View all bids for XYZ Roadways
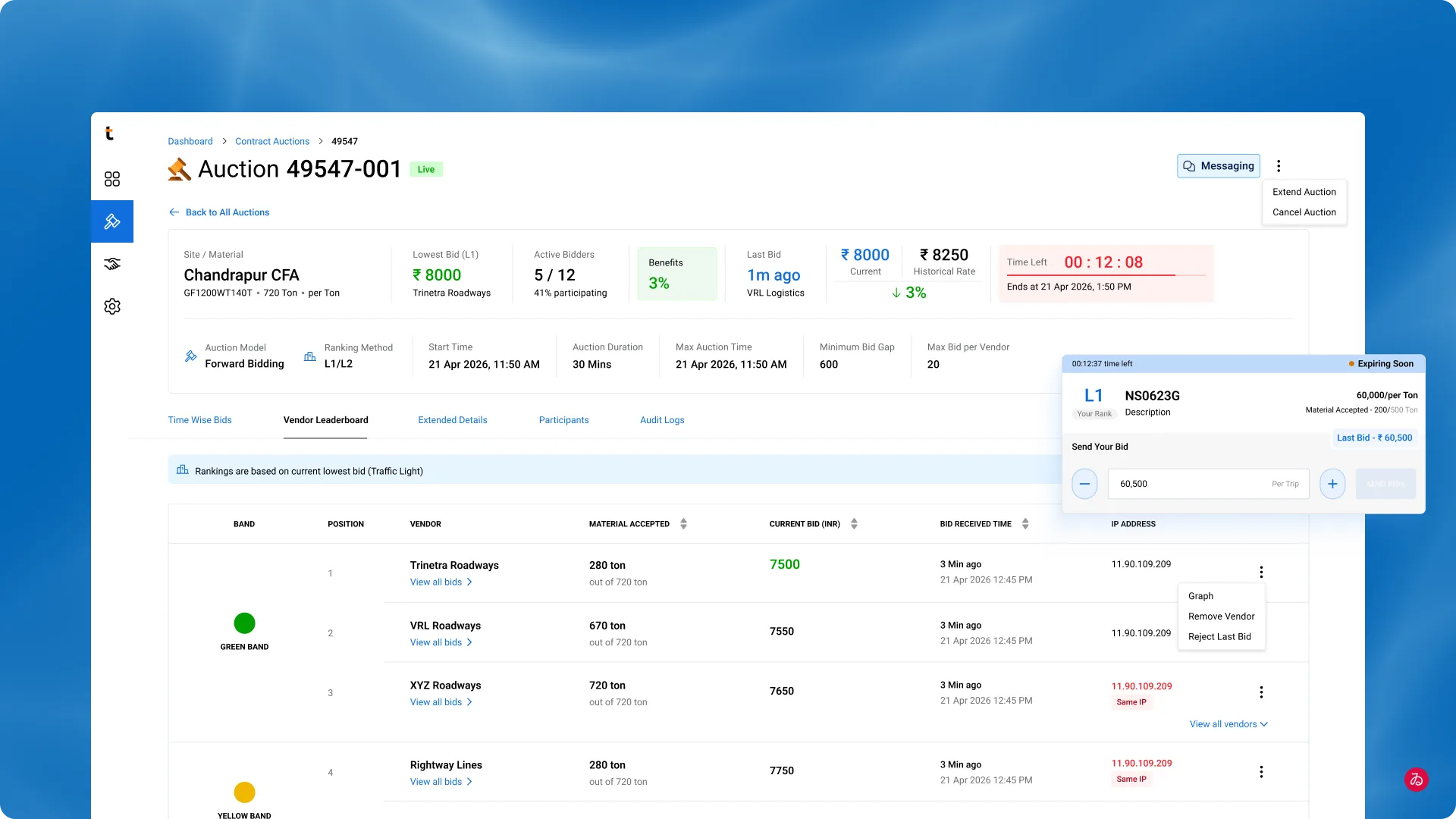This screenshot has width=1456, height=819. coord(441,702)
